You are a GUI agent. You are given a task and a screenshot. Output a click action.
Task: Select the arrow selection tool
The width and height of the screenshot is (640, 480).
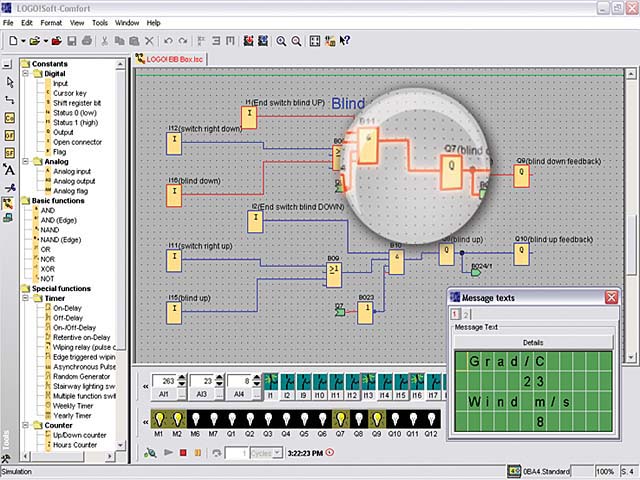pos(9,81)
